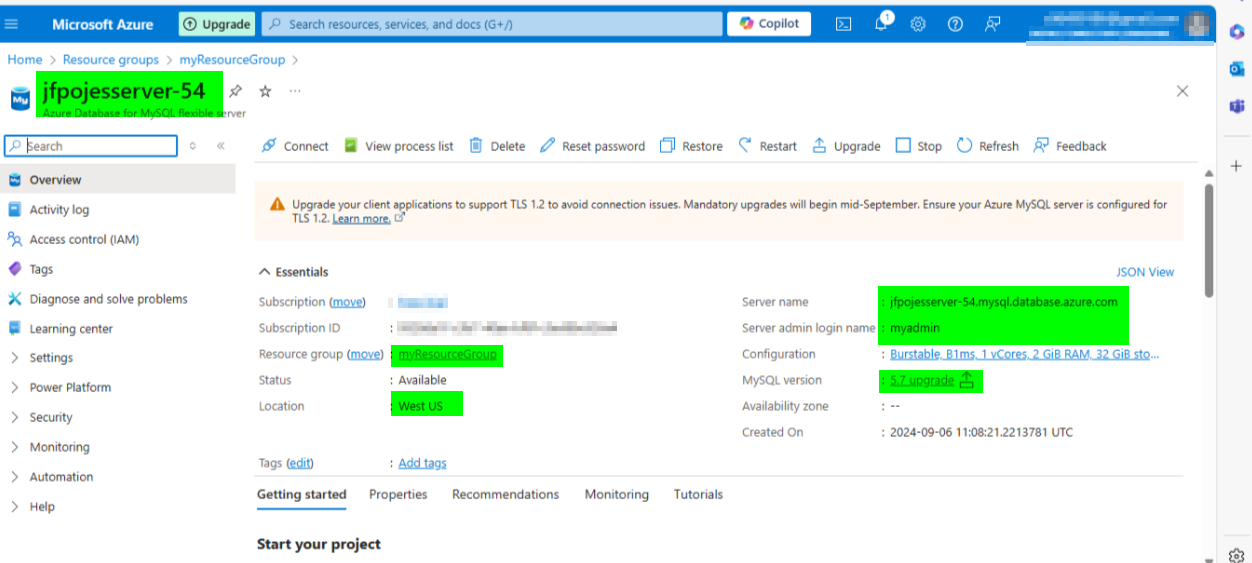Click the green Upgrade subscription button
Image resolution: width=1252 pixels, height=563 pixels.
pos(217,24)
